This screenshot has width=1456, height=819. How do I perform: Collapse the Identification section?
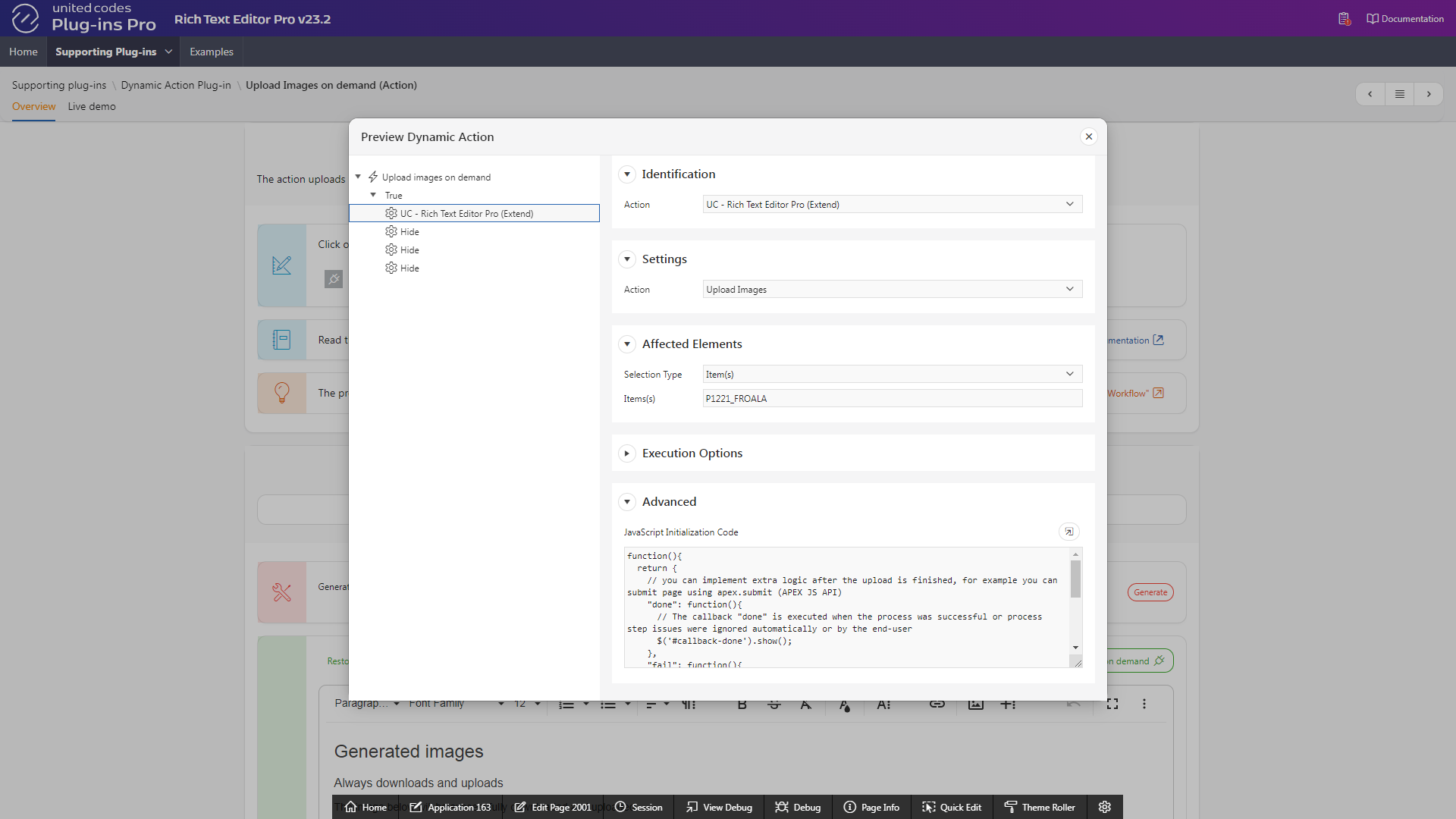click(627, 174)
